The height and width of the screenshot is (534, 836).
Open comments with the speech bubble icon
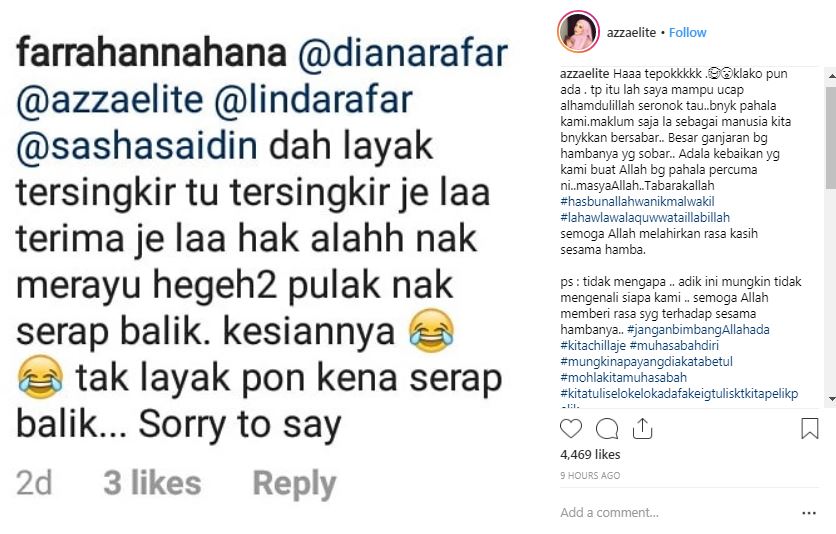[x=607, y=428]
